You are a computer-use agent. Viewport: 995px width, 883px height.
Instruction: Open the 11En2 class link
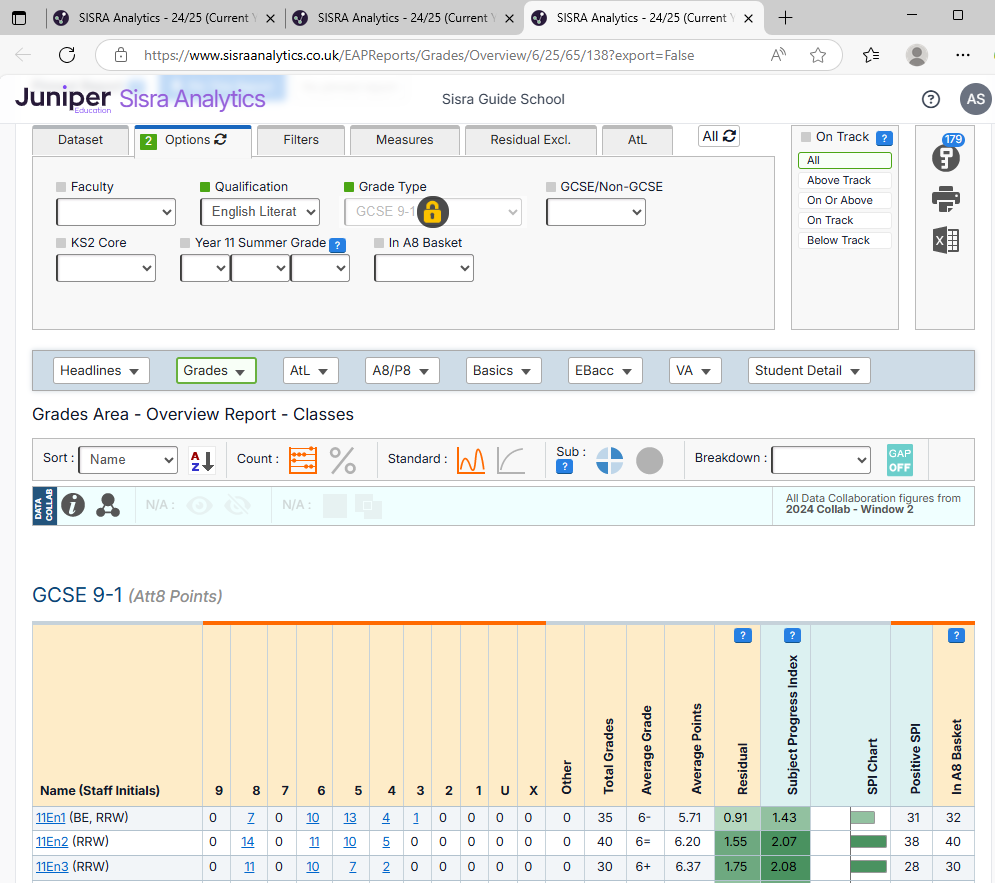click(x=52, y=842)
